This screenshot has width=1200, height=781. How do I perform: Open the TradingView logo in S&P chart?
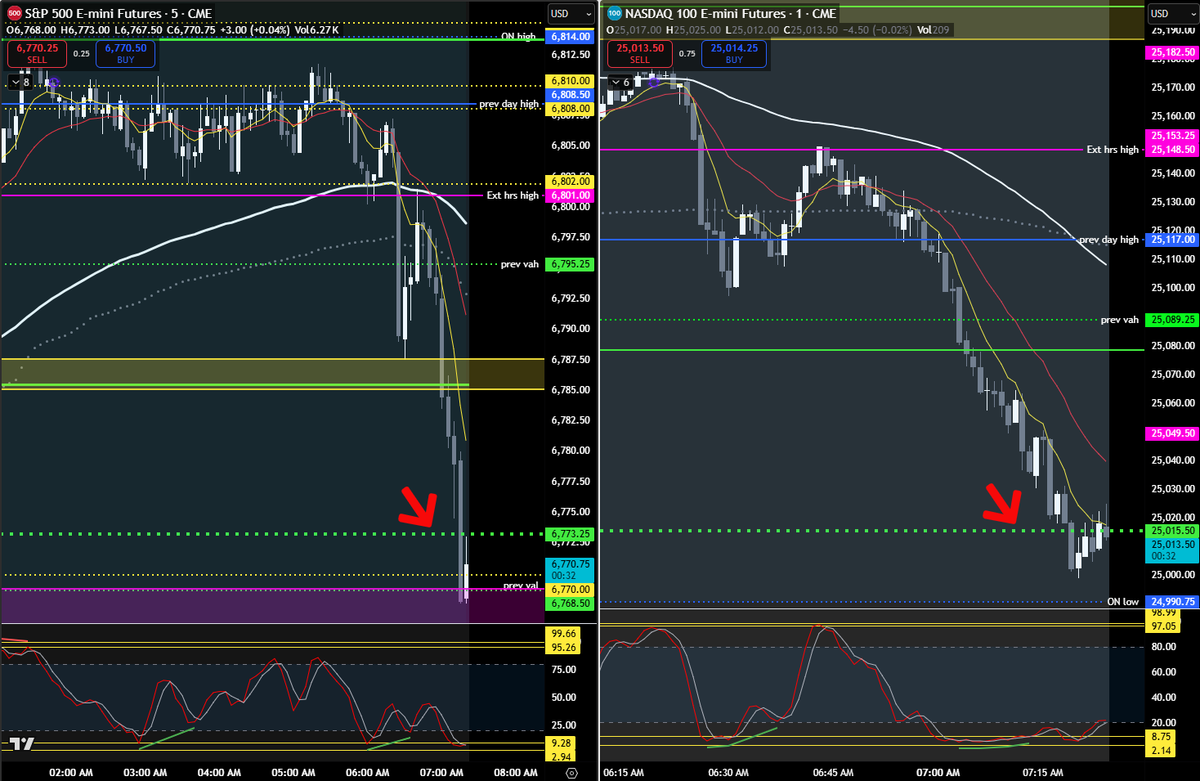(x=22, y=745)
